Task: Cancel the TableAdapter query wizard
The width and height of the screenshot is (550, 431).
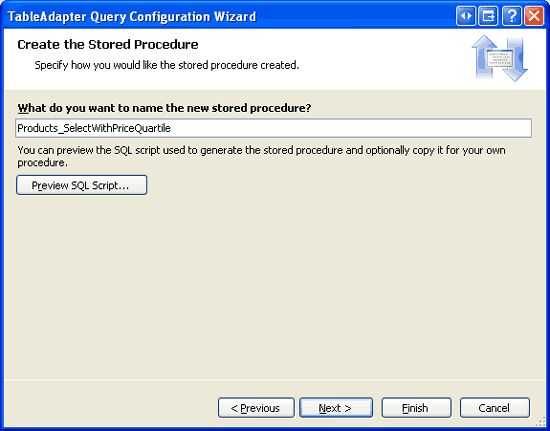Action: click(495, 408)
